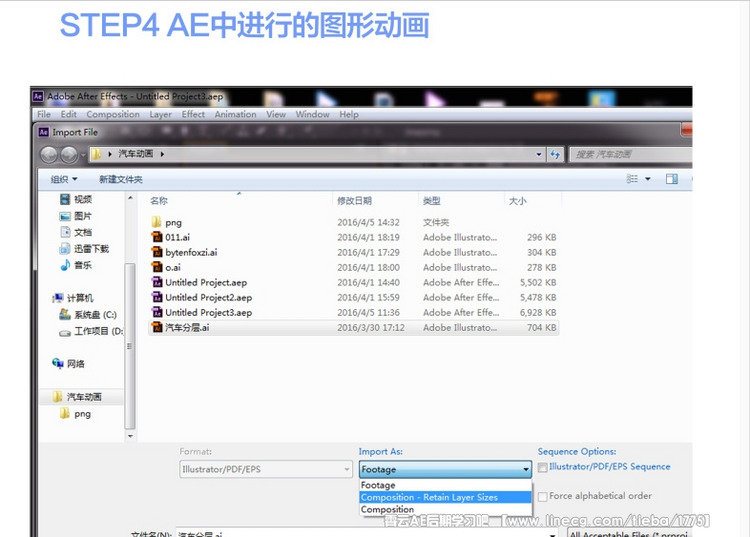Screen dimensions: 750x537
Task: Click the 搜索 汽车动画 search field
Action: tap(631, 154)
